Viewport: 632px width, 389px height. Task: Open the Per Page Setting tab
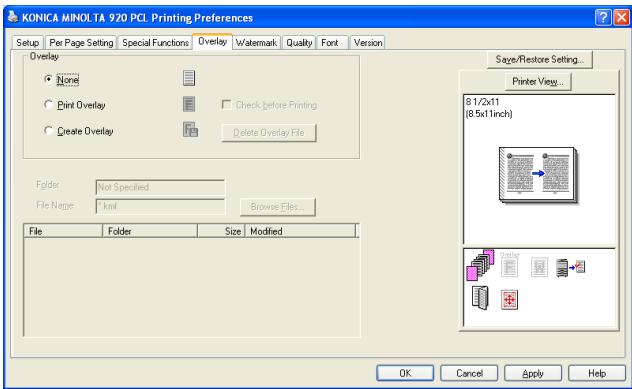(81, 43)
